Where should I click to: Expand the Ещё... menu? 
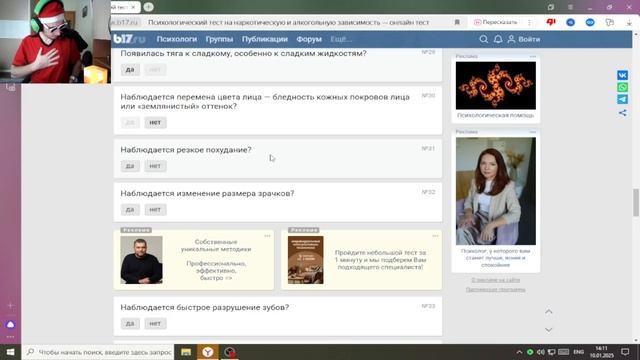(x=341, y=39)
